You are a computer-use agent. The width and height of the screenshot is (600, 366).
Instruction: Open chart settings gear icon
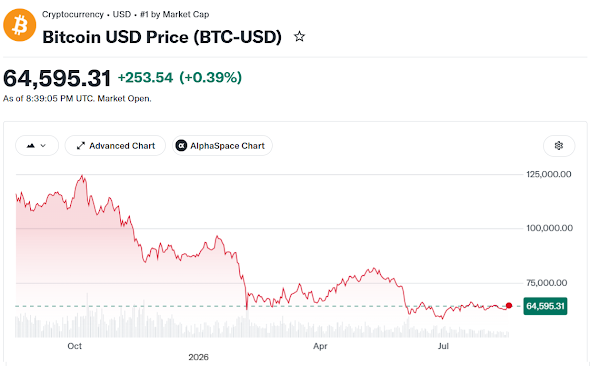[559, 145]
